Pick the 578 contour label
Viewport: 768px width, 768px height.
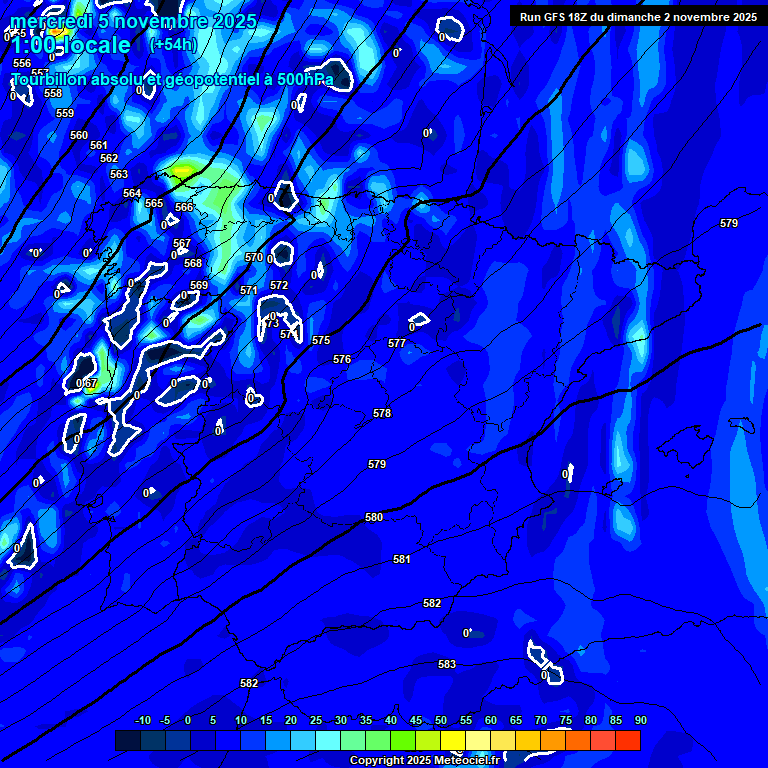coord(382,413)
